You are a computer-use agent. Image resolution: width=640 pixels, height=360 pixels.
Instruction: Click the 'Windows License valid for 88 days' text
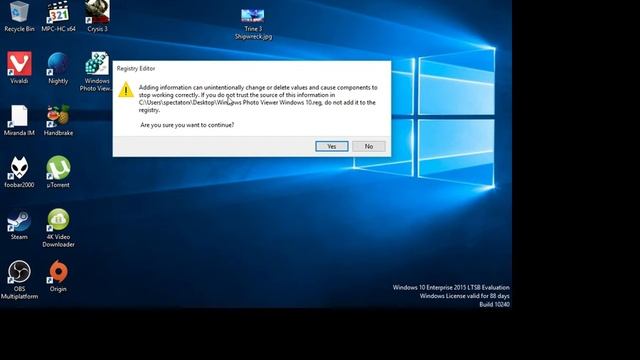coord(464,296)
